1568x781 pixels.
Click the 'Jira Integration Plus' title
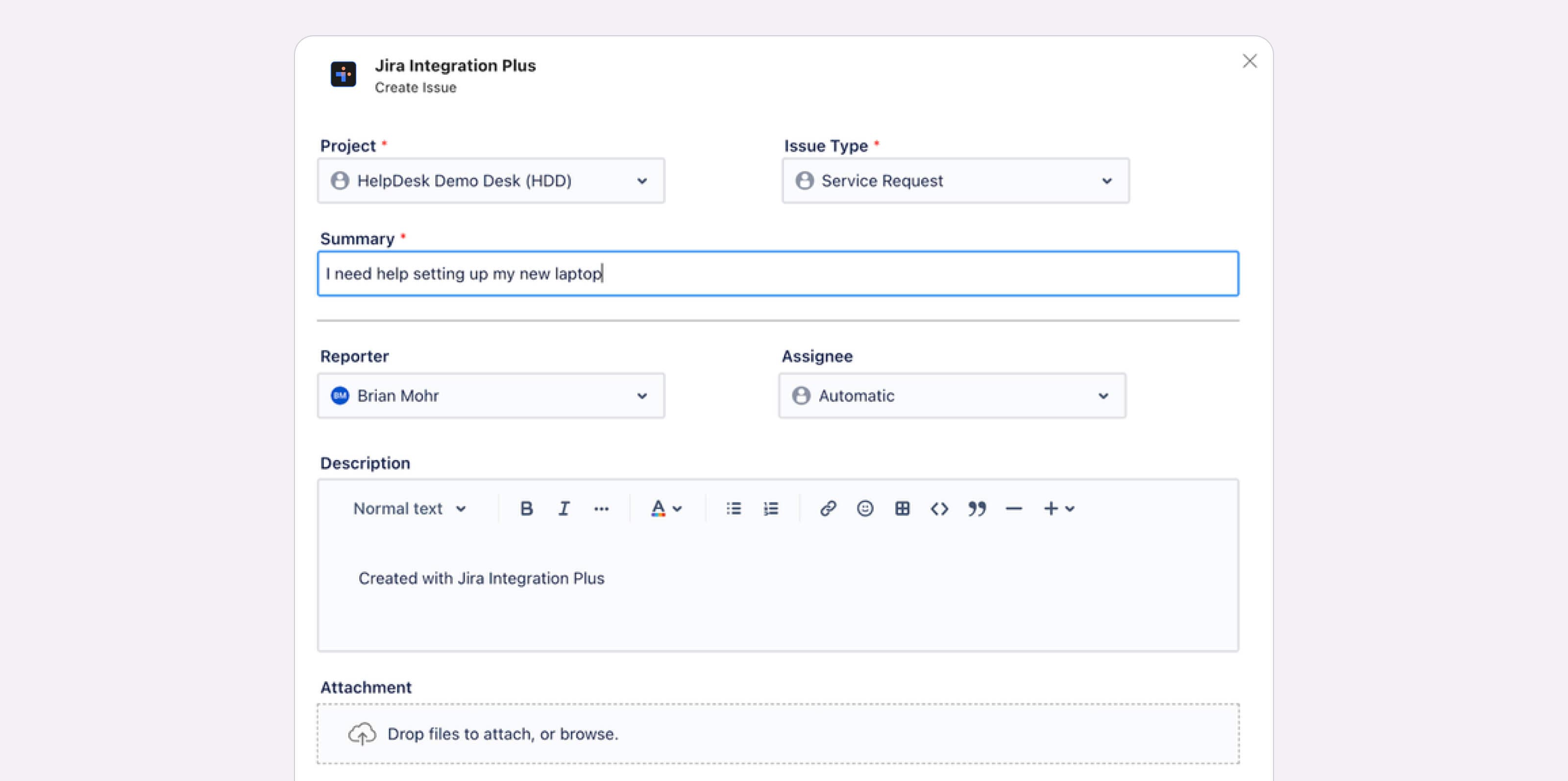(x=455, y=65)
